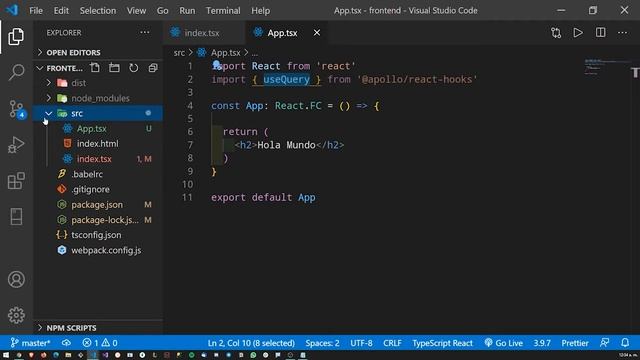Collapse the FRONTEND root folder section
Viewport: 640px width, 360px height.
[40, 68]
